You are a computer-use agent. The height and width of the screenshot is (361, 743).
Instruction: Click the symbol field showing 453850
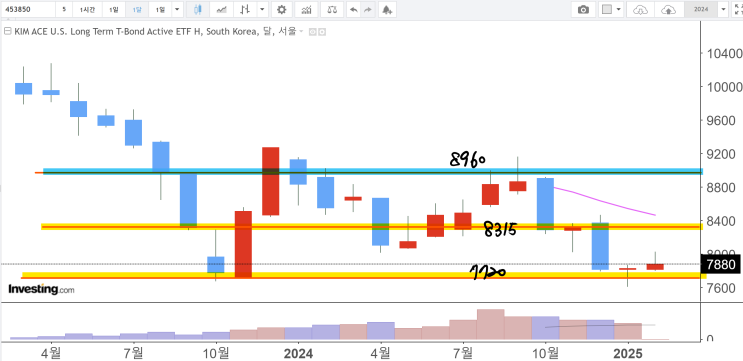(x=28, y=9)
